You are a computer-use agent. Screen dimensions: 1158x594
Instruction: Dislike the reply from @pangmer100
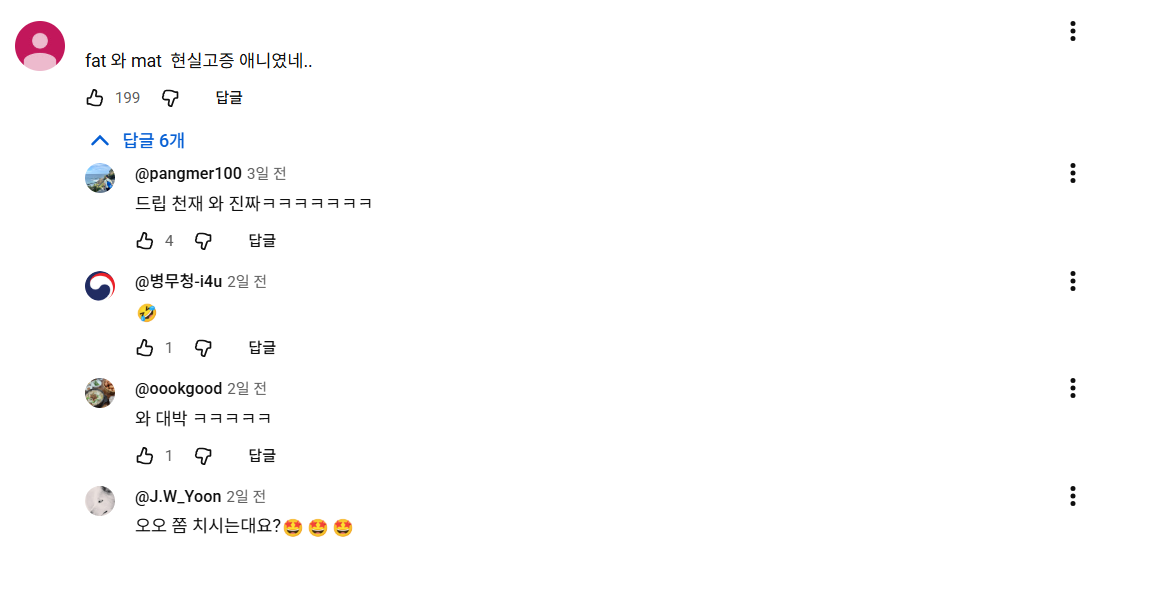(203, 240)
